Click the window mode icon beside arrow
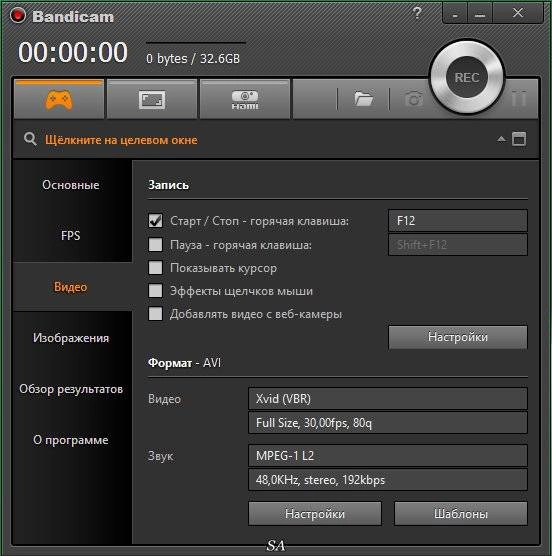The height and width of the screenshot is (556, 552). (519, 139)
